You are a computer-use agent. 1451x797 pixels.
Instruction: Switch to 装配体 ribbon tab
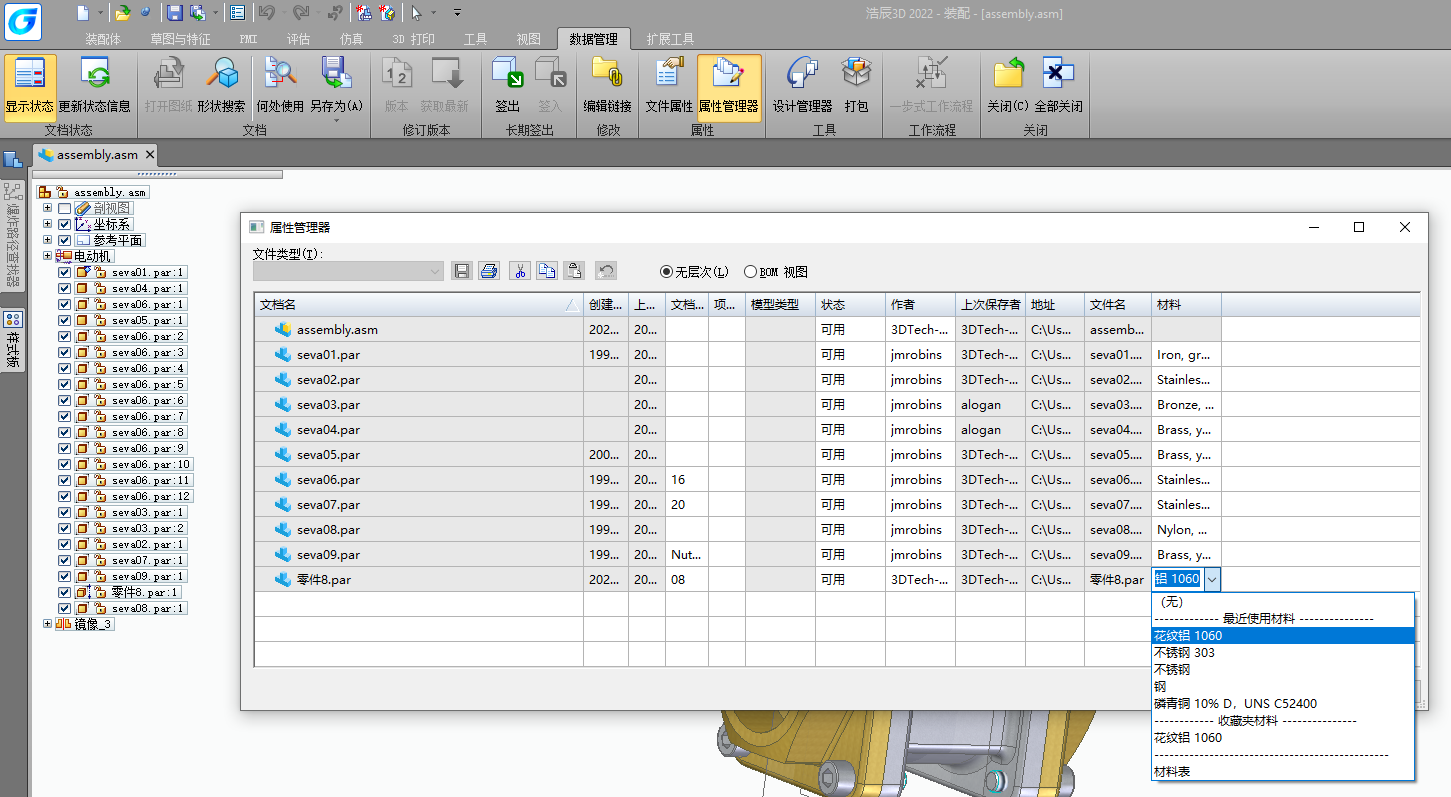[103, 39]
